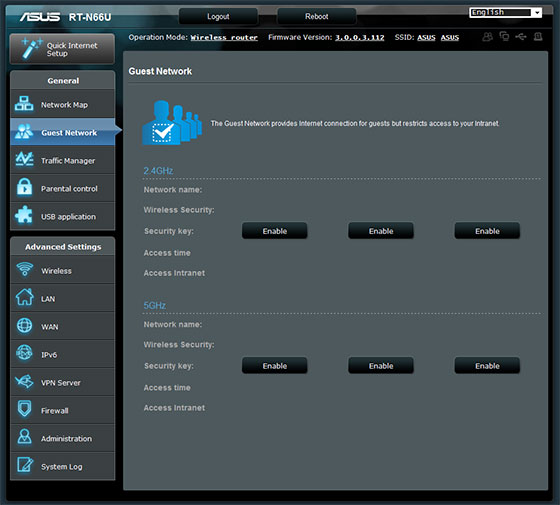Click the USB status icon in header
Viewport: 560px width, 505px height.
point(521,37)
